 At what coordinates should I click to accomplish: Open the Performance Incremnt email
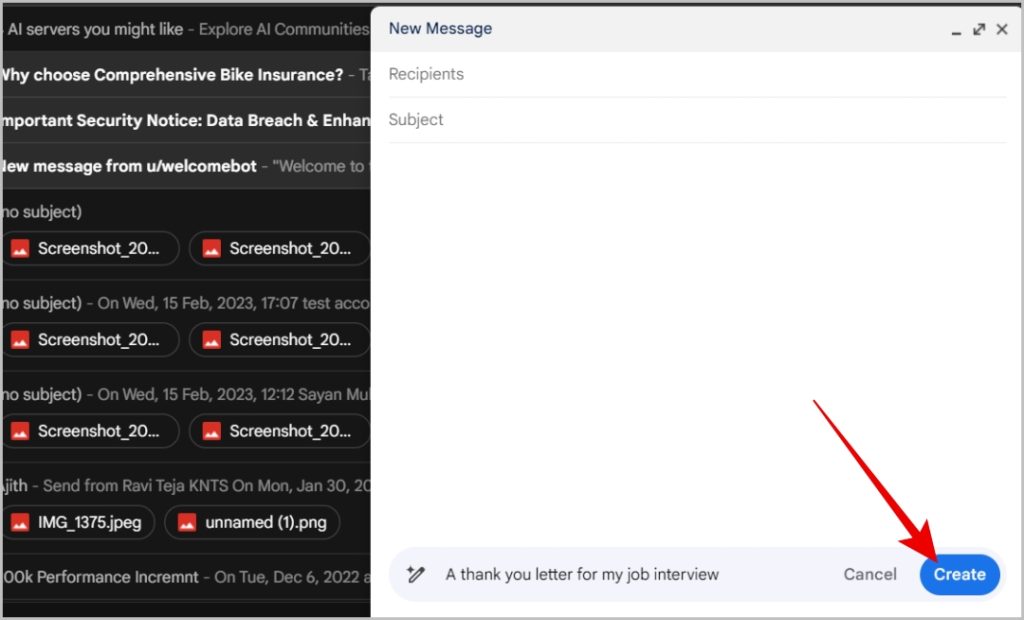[x=186, y=577]
